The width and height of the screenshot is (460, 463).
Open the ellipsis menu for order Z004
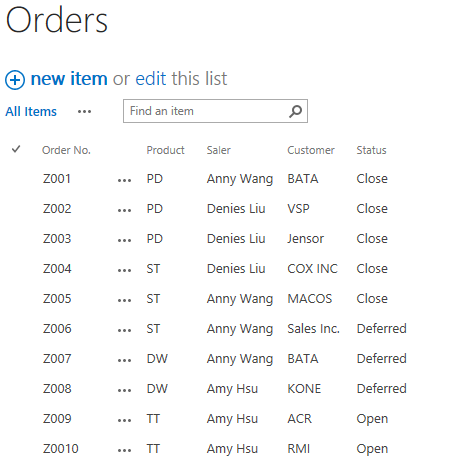(x=124, y=270)
